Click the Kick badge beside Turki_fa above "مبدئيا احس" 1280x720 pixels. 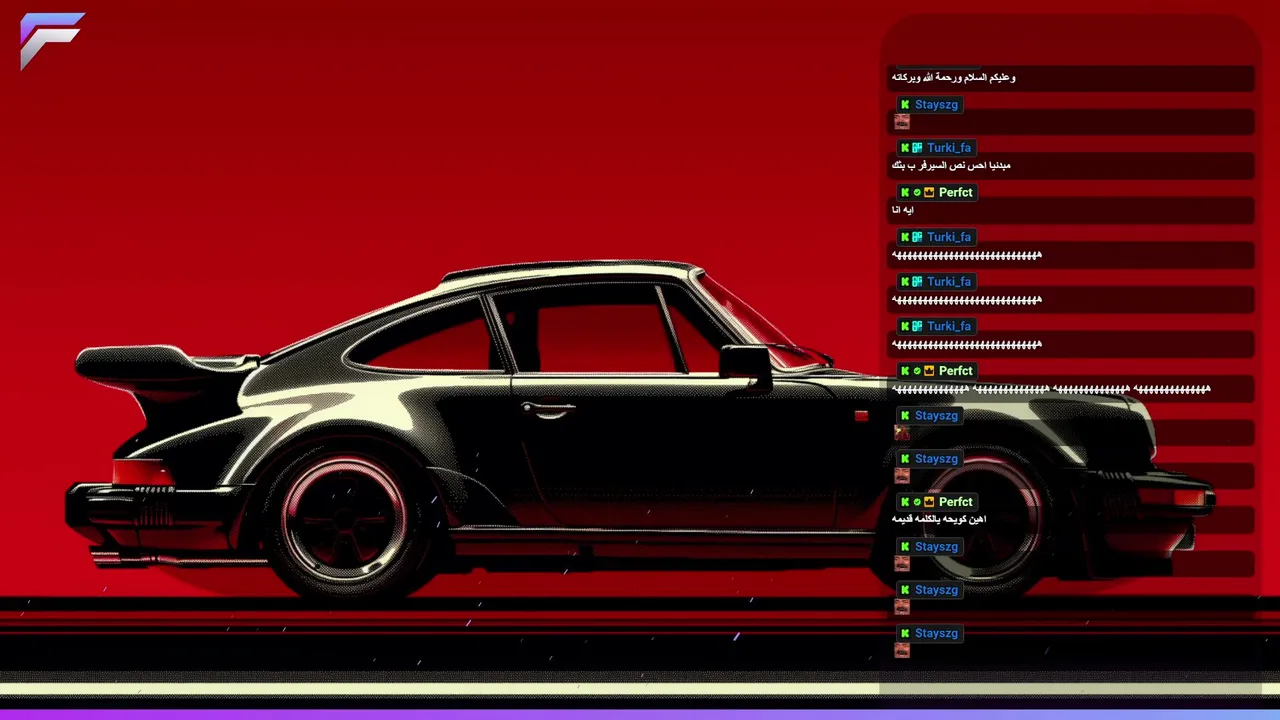(x=905, y=148)
